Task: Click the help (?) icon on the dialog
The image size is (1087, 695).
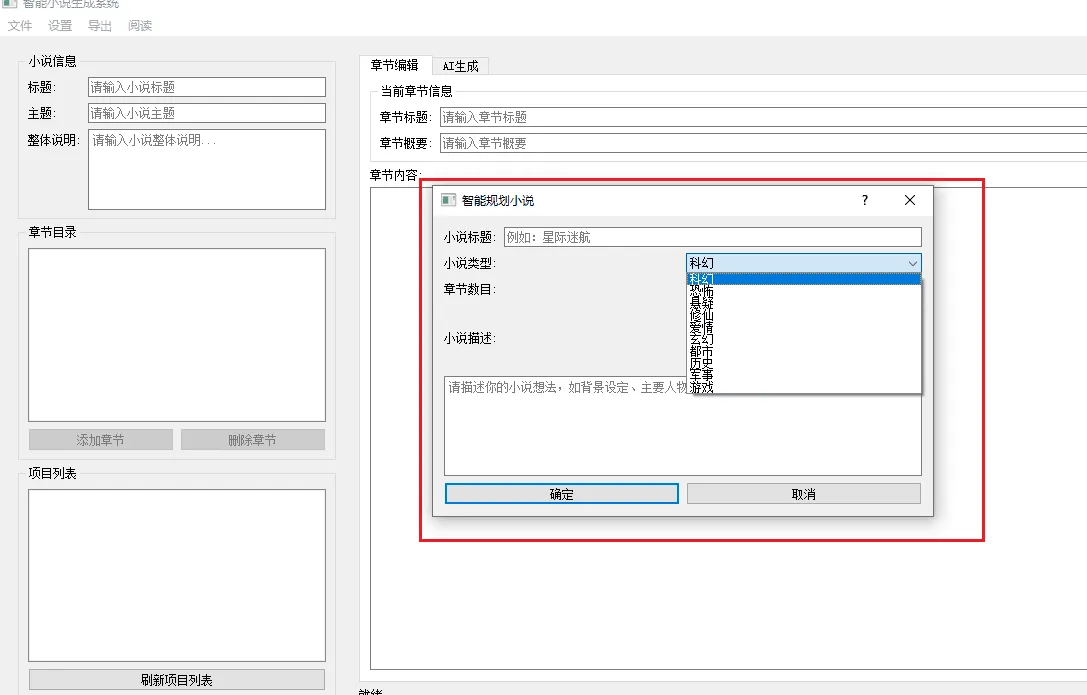Action: tap(863, 199)
